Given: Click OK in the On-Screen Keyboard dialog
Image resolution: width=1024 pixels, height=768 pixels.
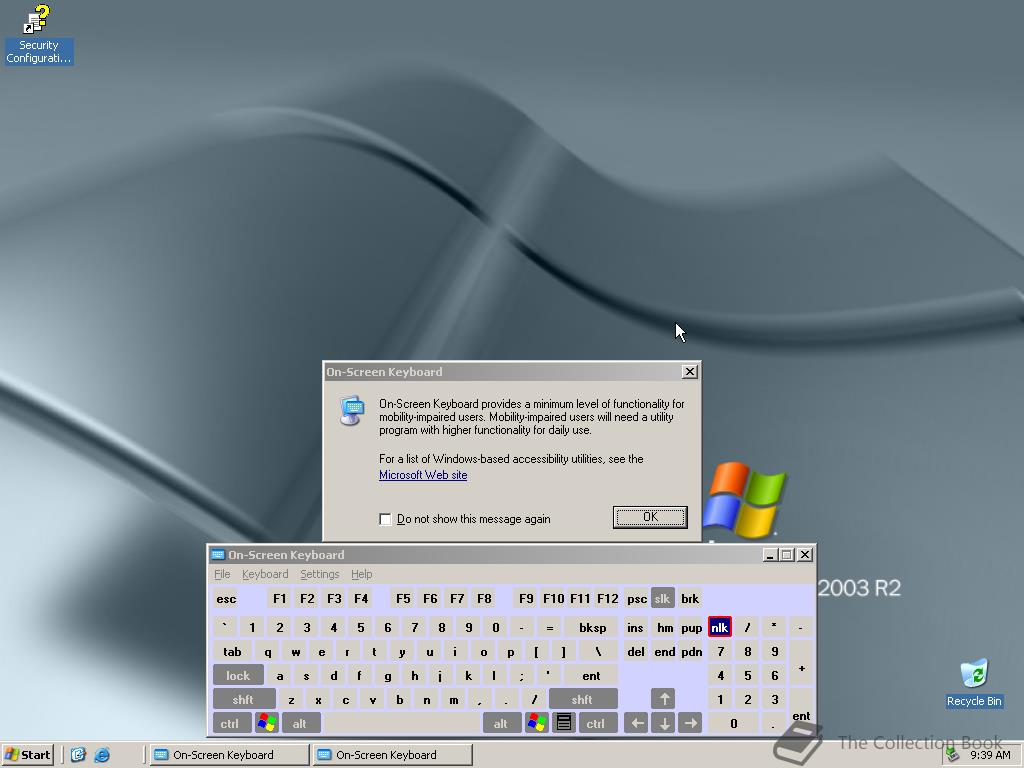Looking at the screenshot, I should pyautogui.click(x=650, y=517).
